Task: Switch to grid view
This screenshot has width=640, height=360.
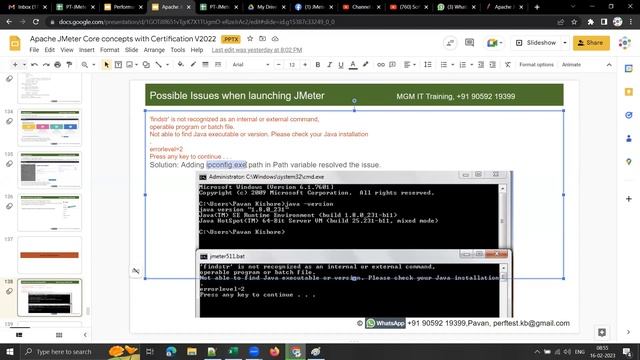Action: click(x=59, y=335)
